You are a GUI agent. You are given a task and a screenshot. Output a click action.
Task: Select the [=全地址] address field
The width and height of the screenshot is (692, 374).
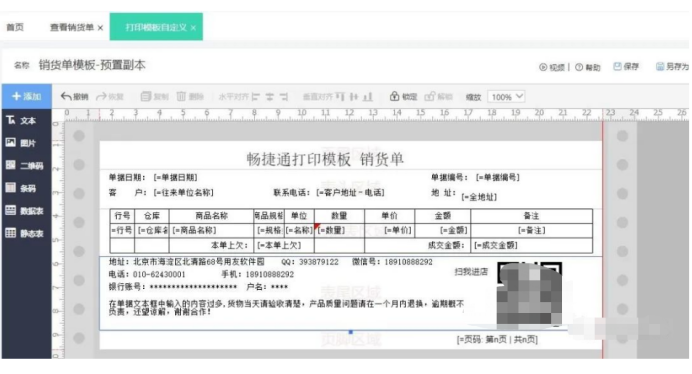[x=479, y=197]
